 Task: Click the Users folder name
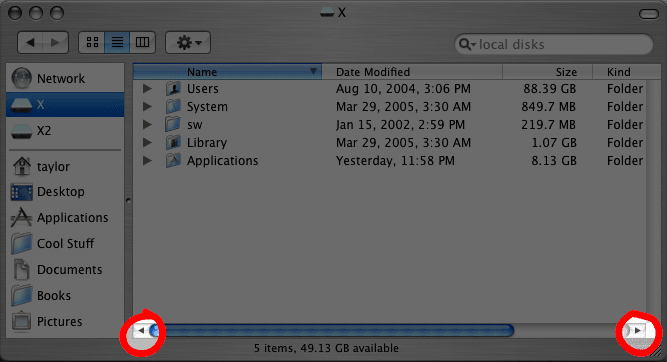[x=203, y=88]
